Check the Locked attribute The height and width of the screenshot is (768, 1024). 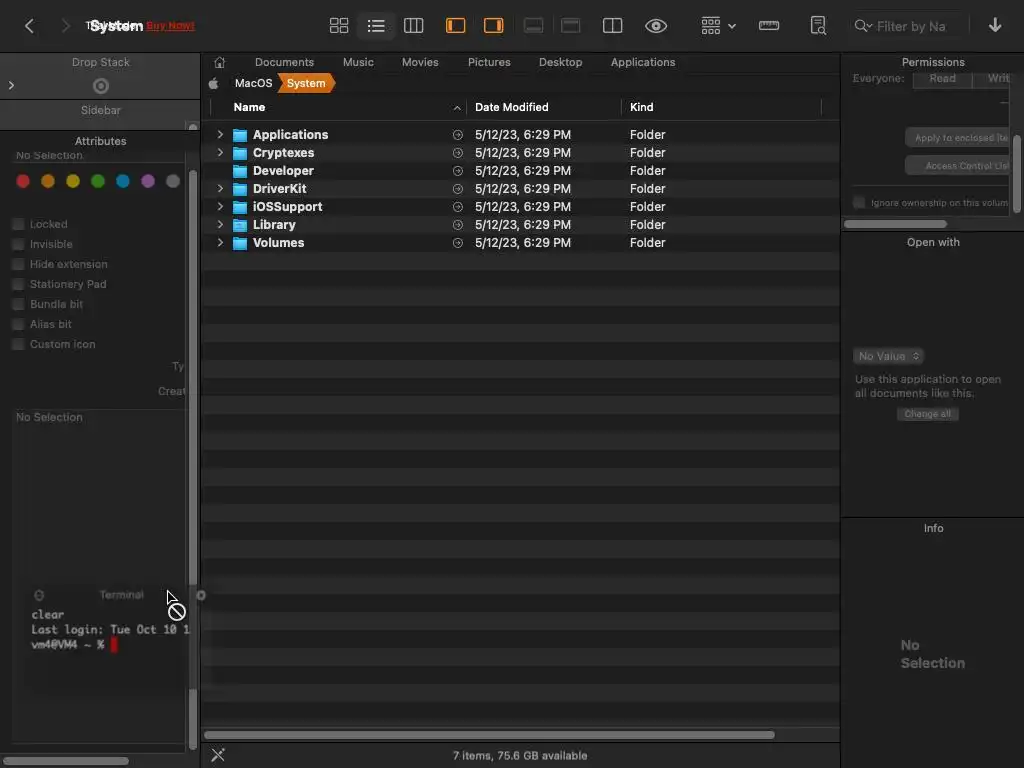(x=18, y=224)
